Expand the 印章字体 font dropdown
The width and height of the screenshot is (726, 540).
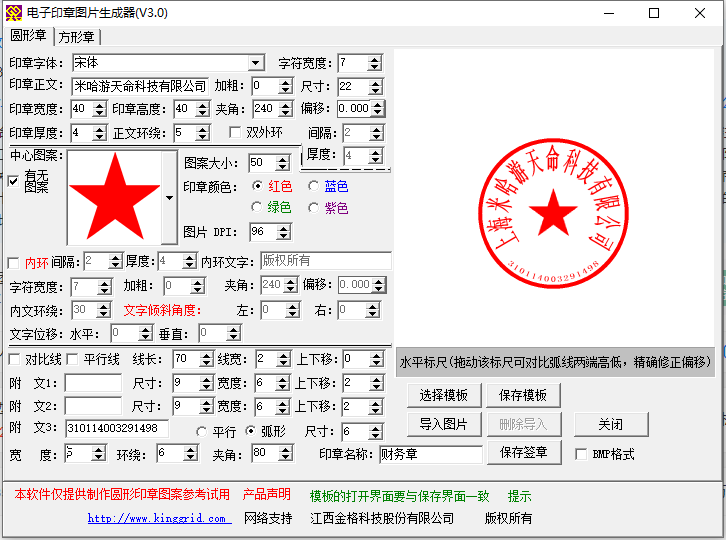pyautogui.click(x=255, y=63)
